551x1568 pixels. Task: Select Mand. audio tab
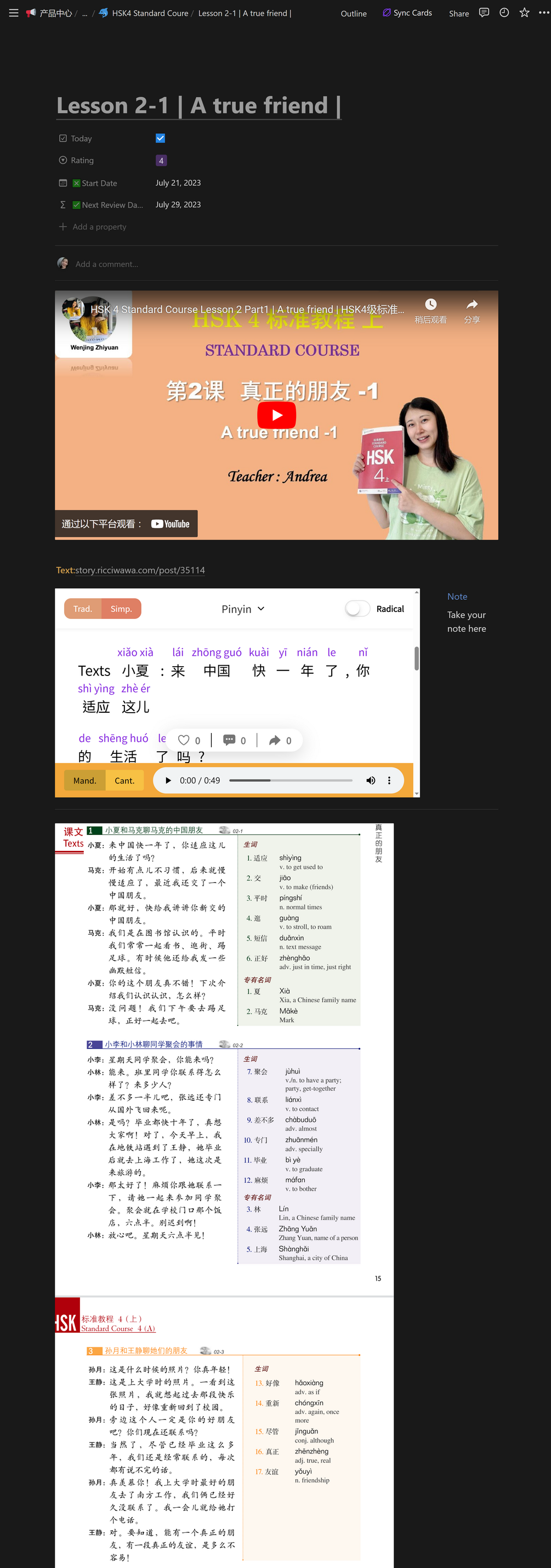84,780
